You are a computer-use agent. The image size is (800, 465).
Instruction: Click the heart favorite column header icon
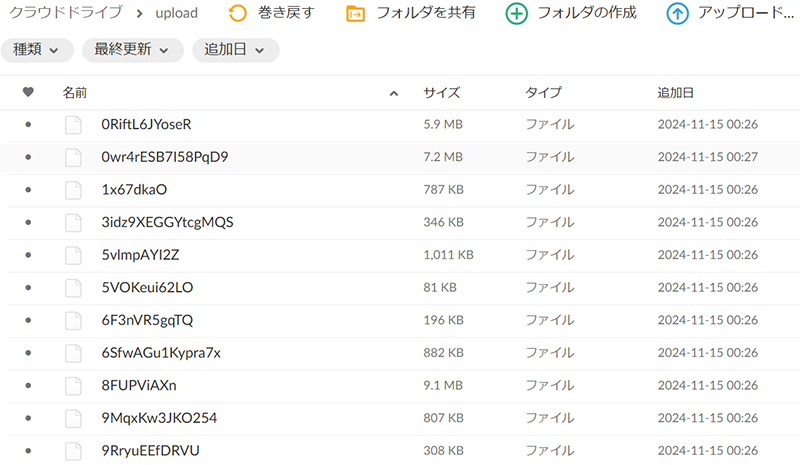28,92
